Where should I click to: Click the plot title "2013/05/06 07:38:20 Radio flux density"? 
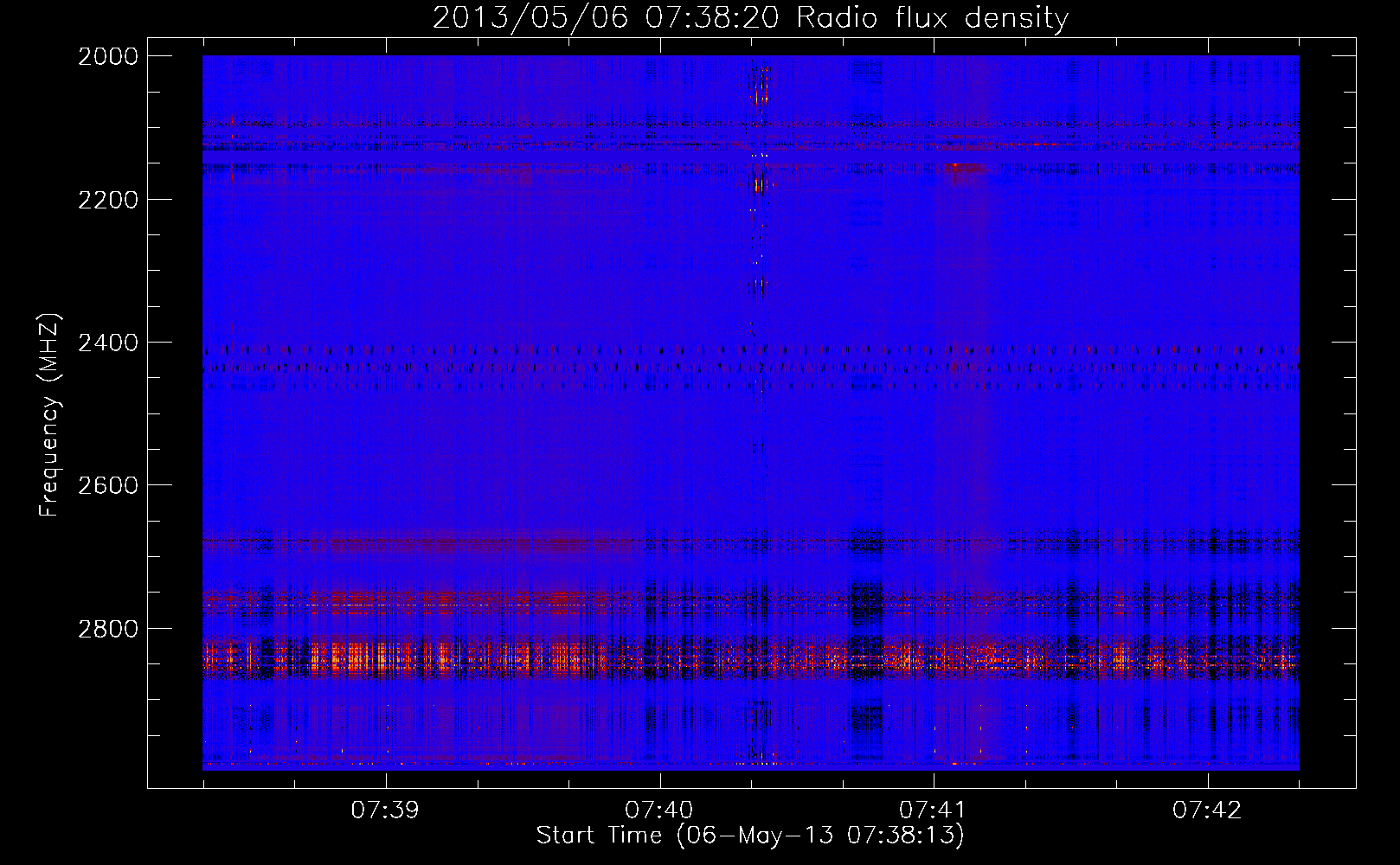(750, 17)
